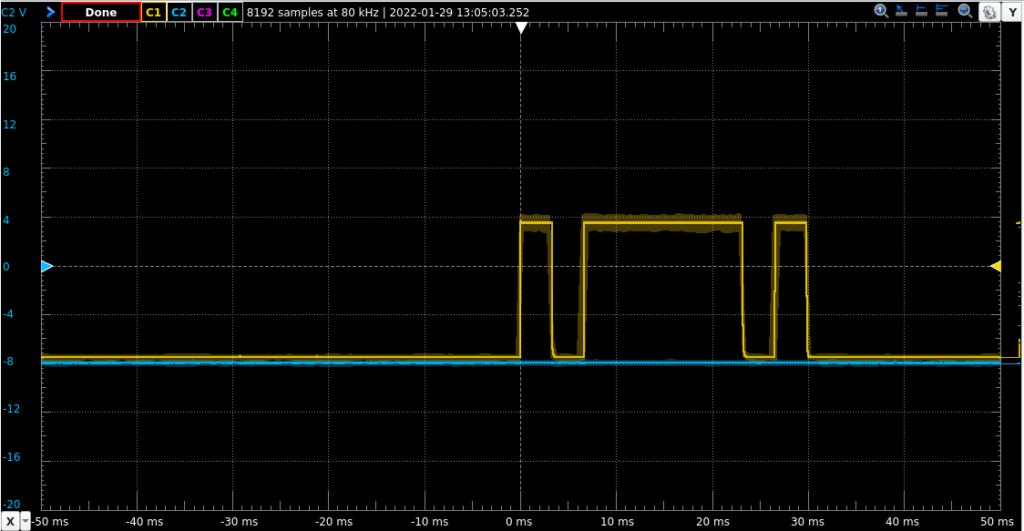Select the quick measure pulse cursor icon

pos(942,10)
